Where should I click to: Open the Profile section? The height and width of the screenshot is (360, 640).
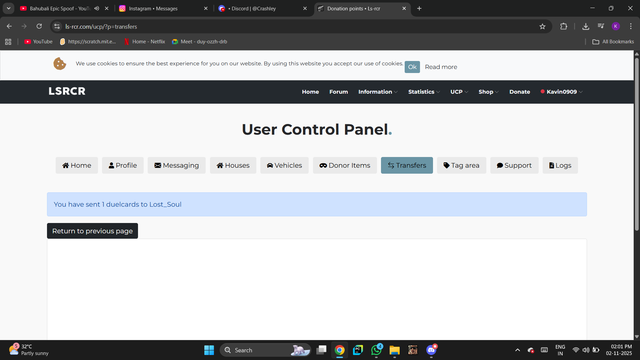[123, 165]
